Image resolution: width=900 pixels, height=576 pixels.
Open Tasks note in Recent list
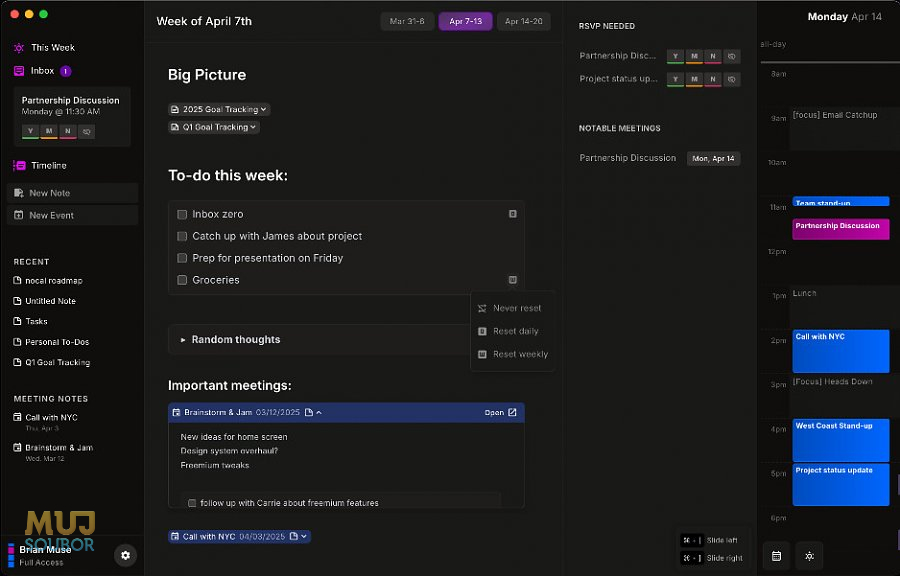point(30,321)
